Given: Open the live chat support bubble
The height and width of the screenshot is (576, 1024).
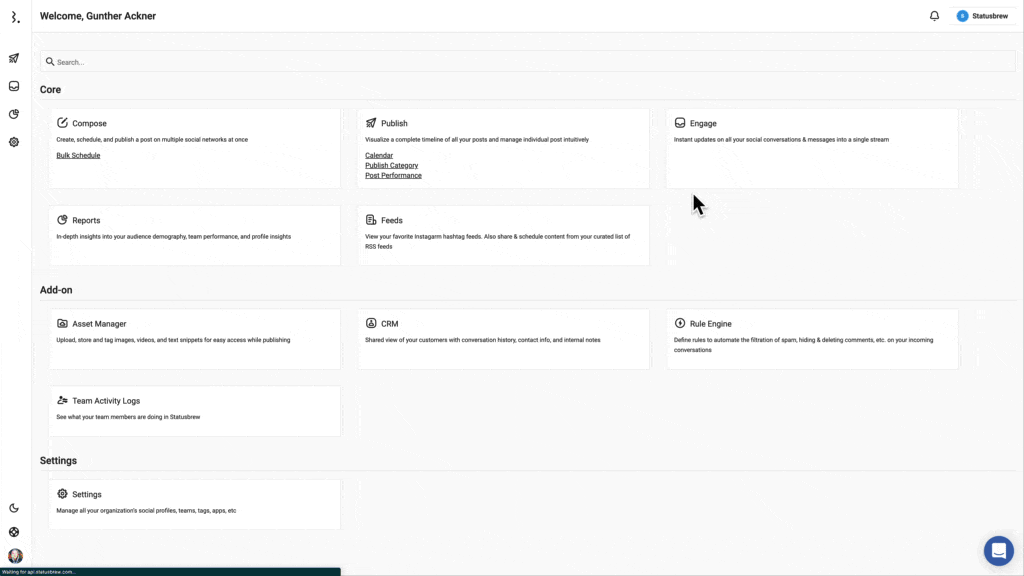Looking at the screenshot, I should [998, 551].
